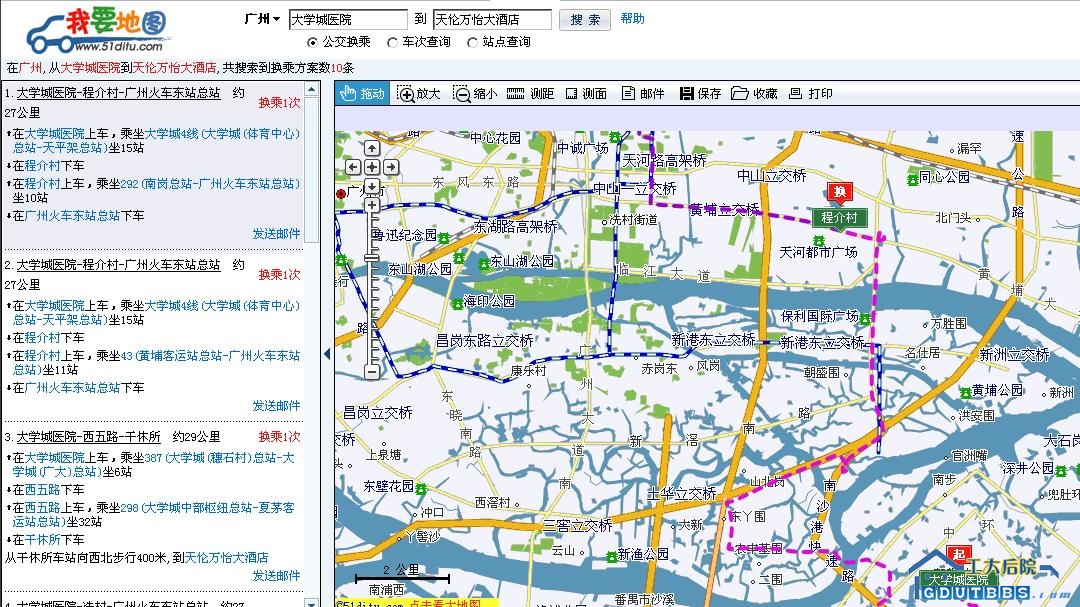Select the 测距 distance measuring tool
This screenshot has height=607, width=1080.
coord(530,93)
